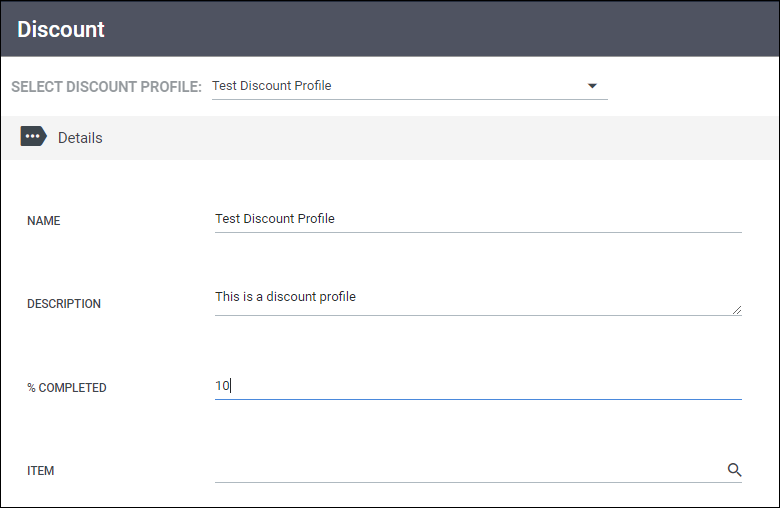
Task: Click the value 10 in % Completed
Action: coord(222,386)
